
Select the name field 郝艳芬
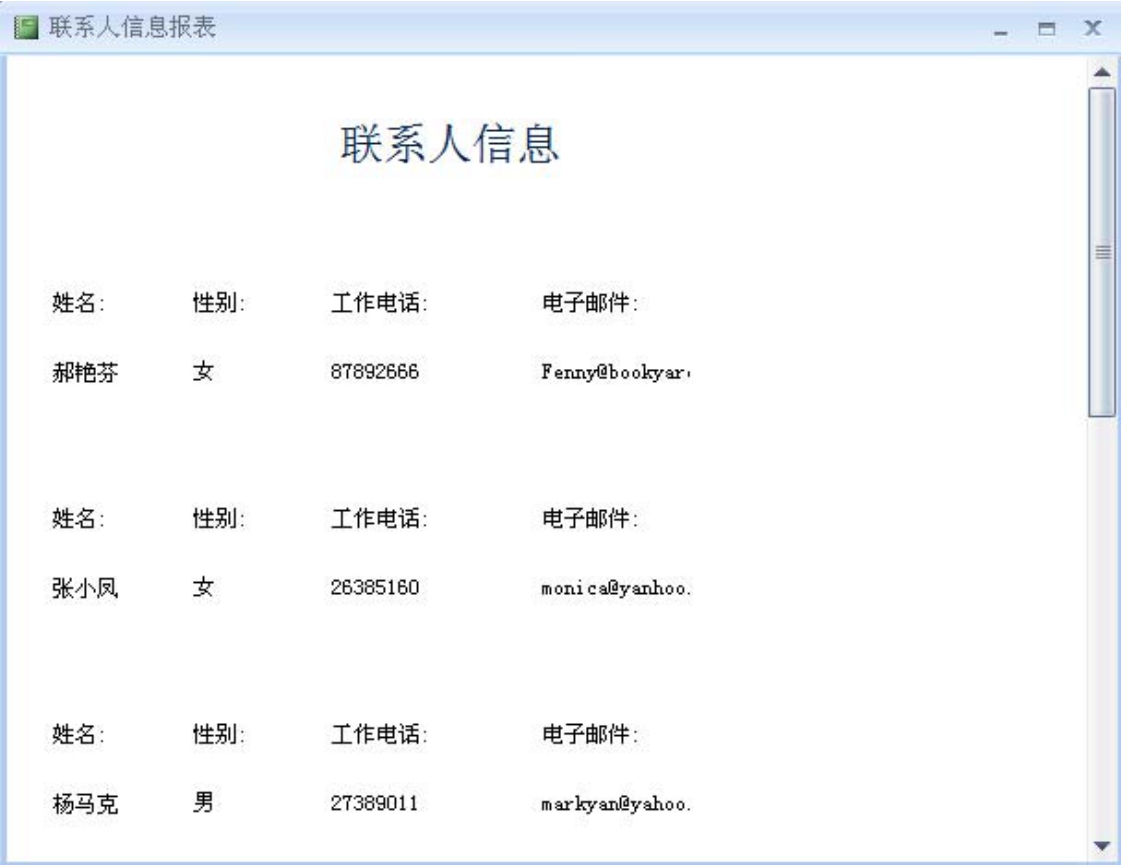(85, 373)
